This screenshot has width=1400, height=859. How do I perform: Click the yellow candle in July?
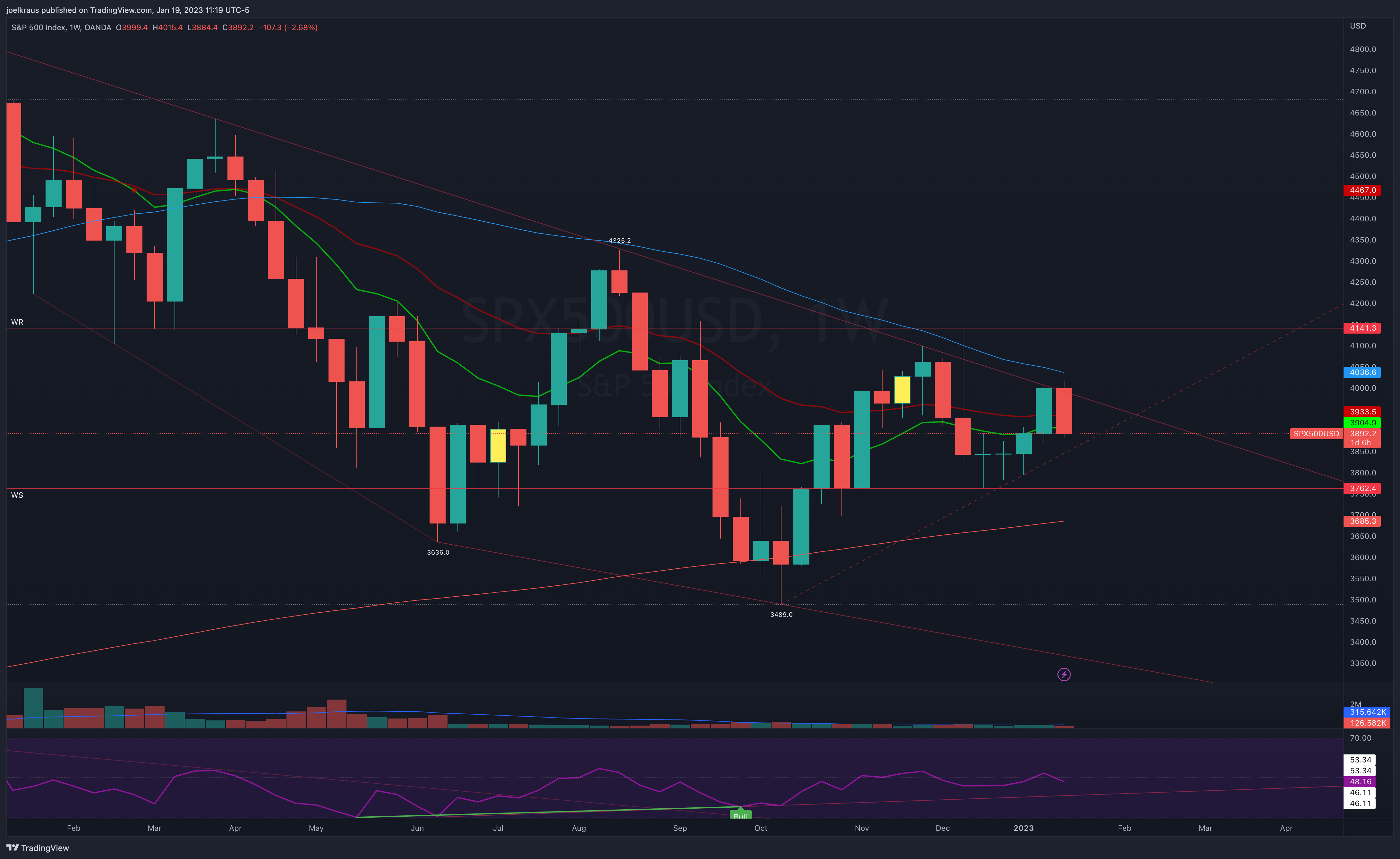[x=498, y=446]
